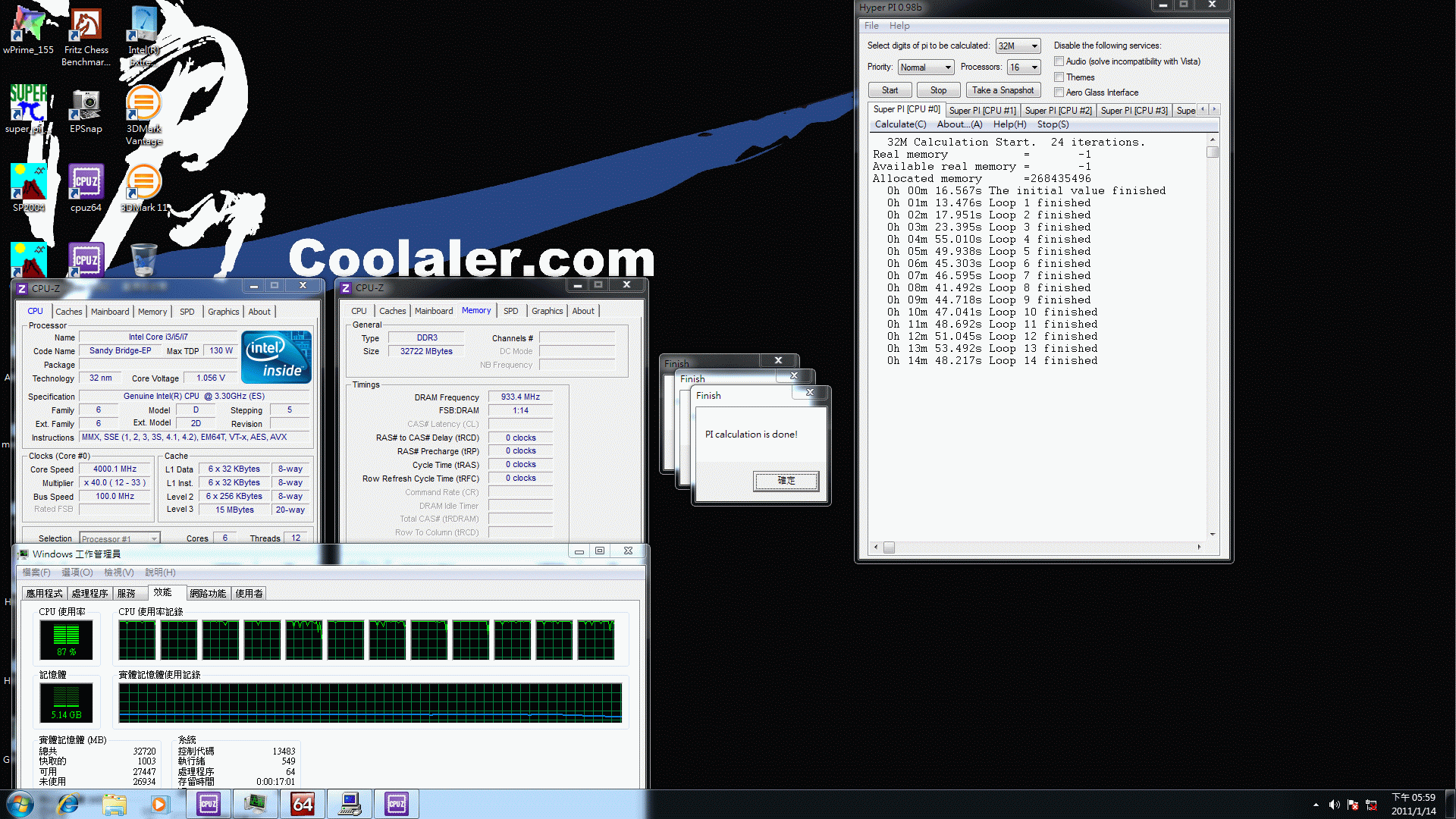Switch to Hyper PI taskbar button

pyautogui.click(x=350, y=804)
